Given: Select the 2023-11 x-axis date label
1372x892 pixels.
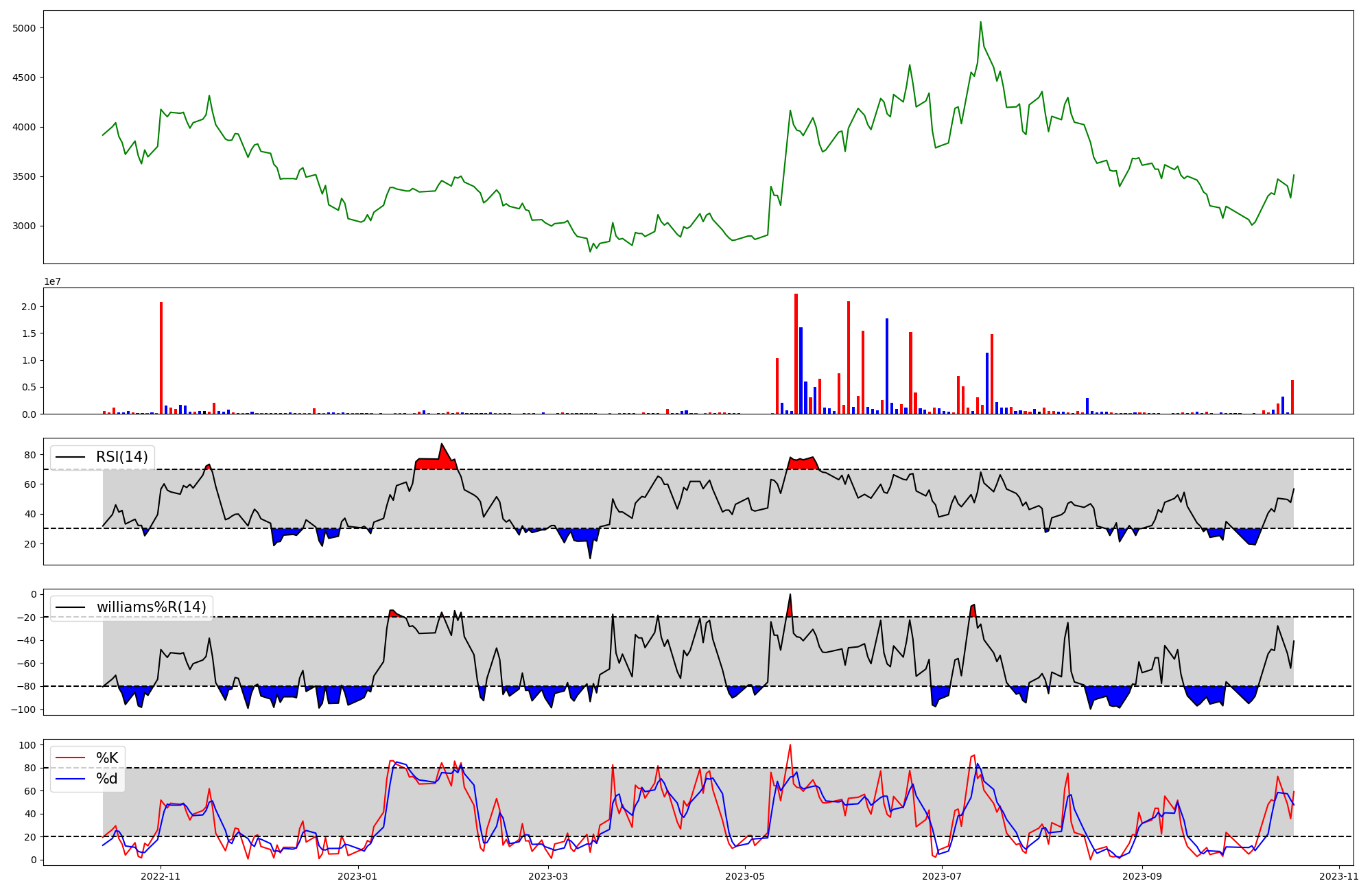Looking at the screenshot, I should [1338, 876].
